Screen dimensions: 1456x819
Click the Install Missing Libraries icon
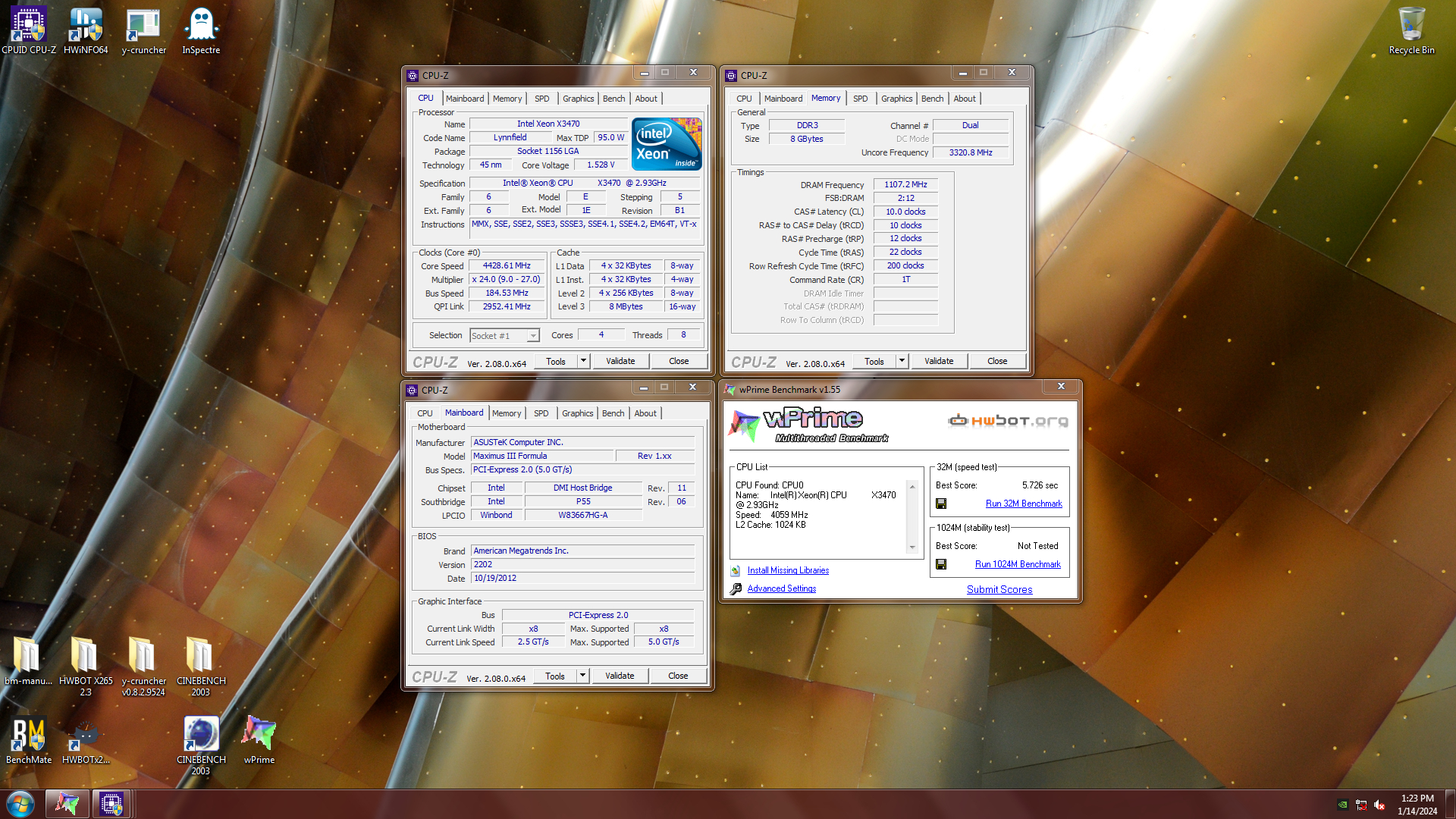point(735,570)
